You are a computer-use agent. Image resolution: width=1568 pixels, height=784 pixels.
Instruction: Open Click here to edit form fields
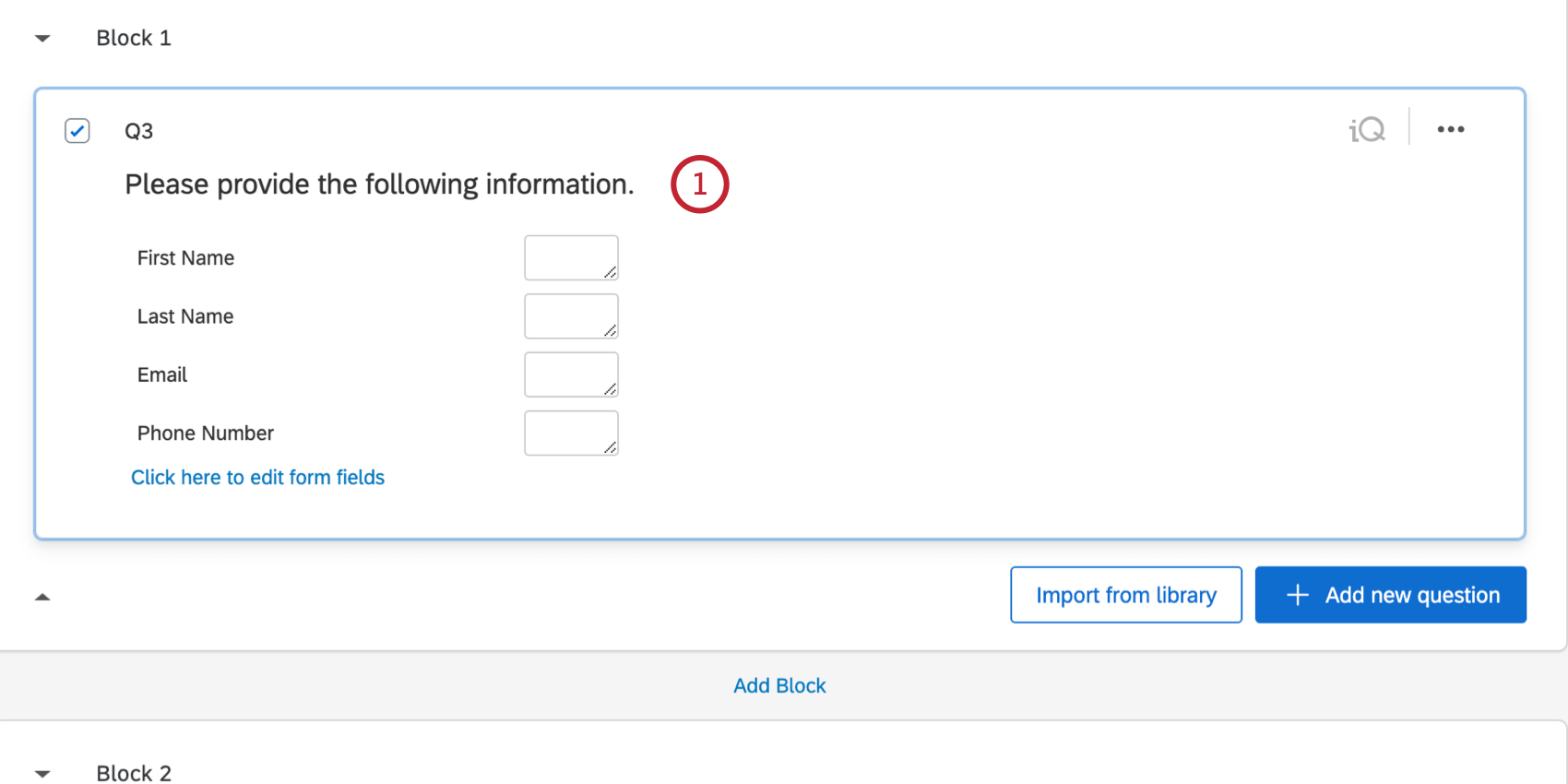(x=257, y=477)
